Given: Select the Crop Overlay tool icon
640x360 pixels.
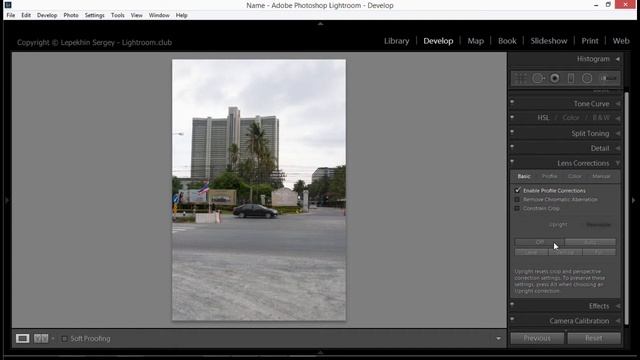Looking at the screenshot, I should [520, 78].
